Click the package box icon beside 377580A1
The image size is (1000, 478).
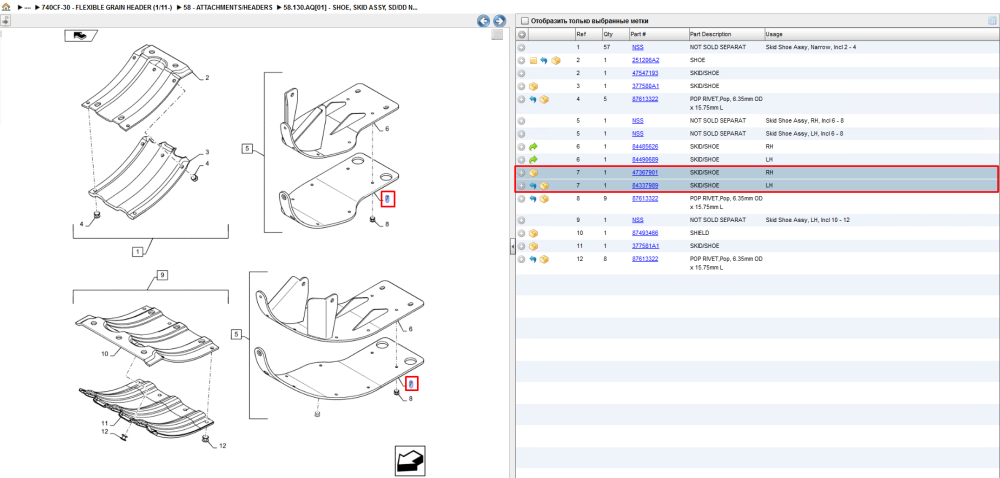tap(534, 86)
